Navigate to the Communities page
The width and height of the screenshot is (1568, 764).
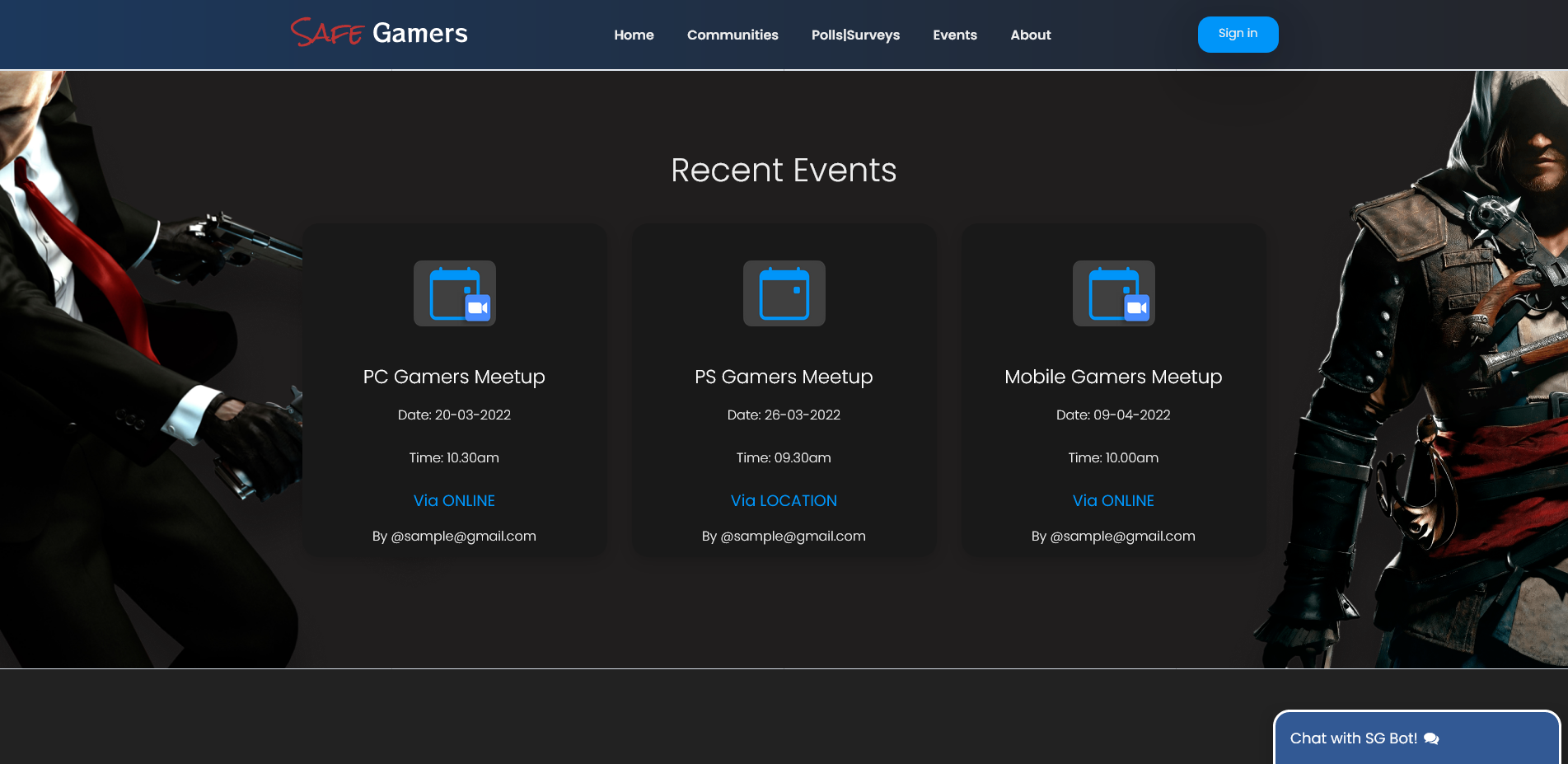[733, 35]
